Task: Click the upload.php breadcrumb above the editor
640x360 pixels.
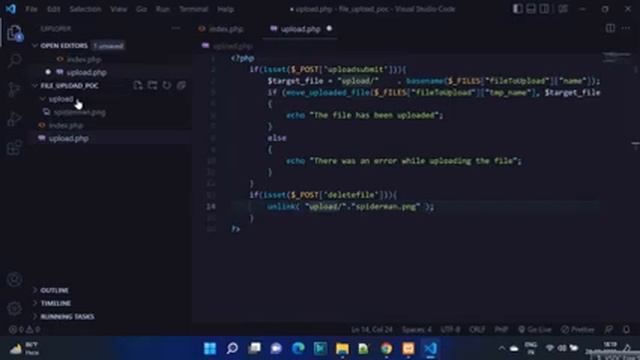Action: 233,46
